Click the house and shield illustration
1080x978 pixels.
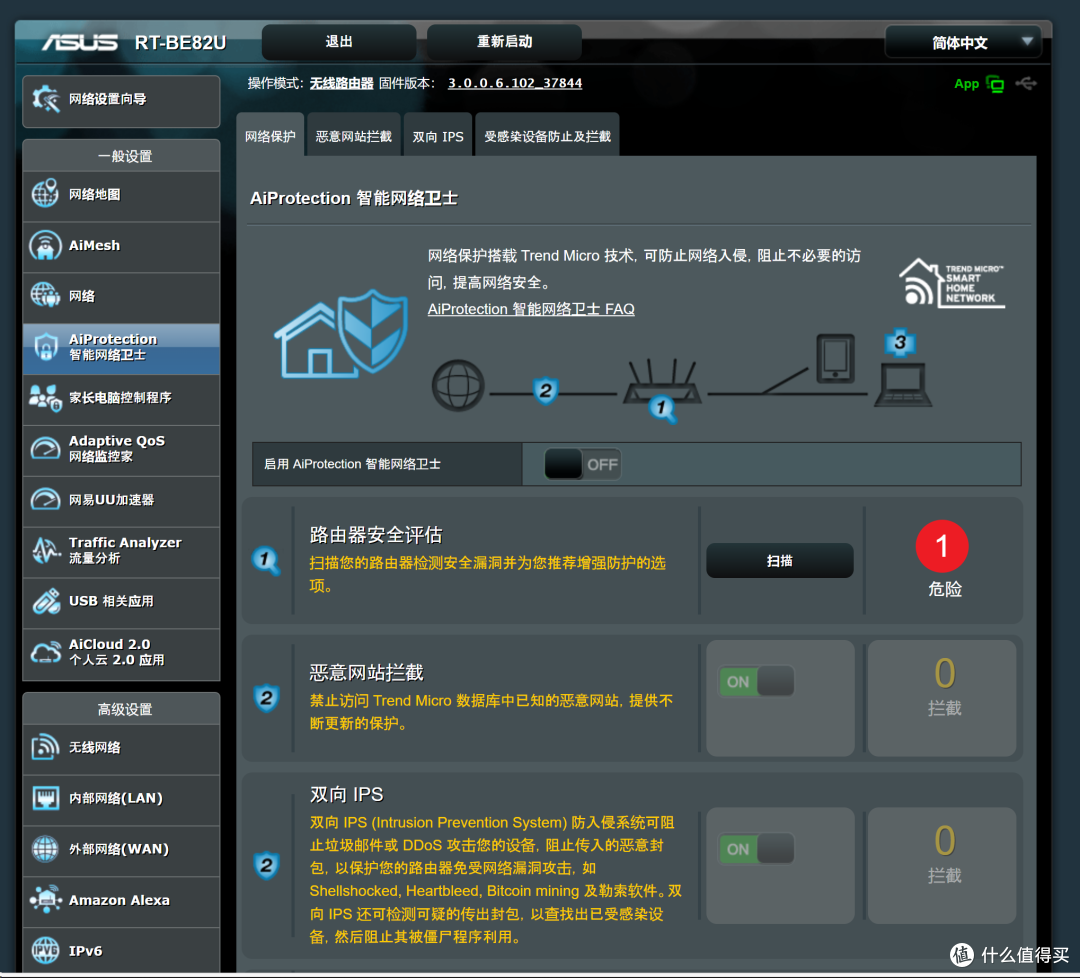[x=341, y=333]
